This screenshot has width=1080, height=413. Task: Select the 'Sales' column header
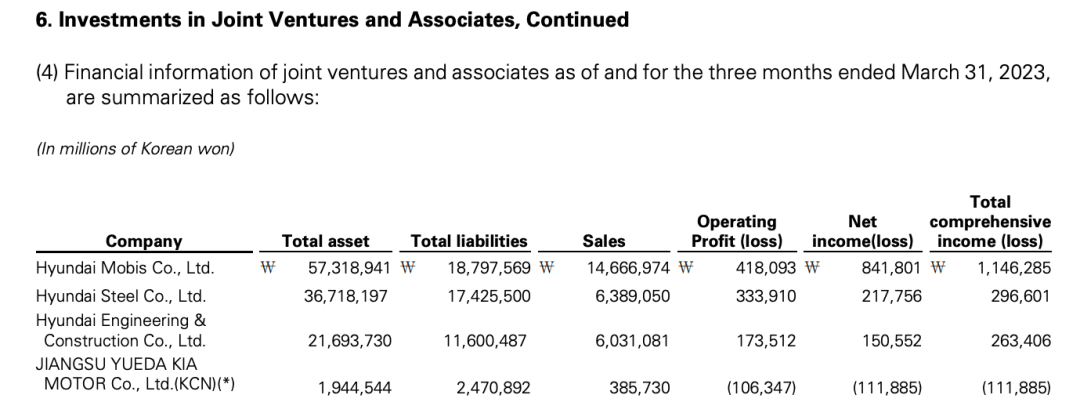604,242
